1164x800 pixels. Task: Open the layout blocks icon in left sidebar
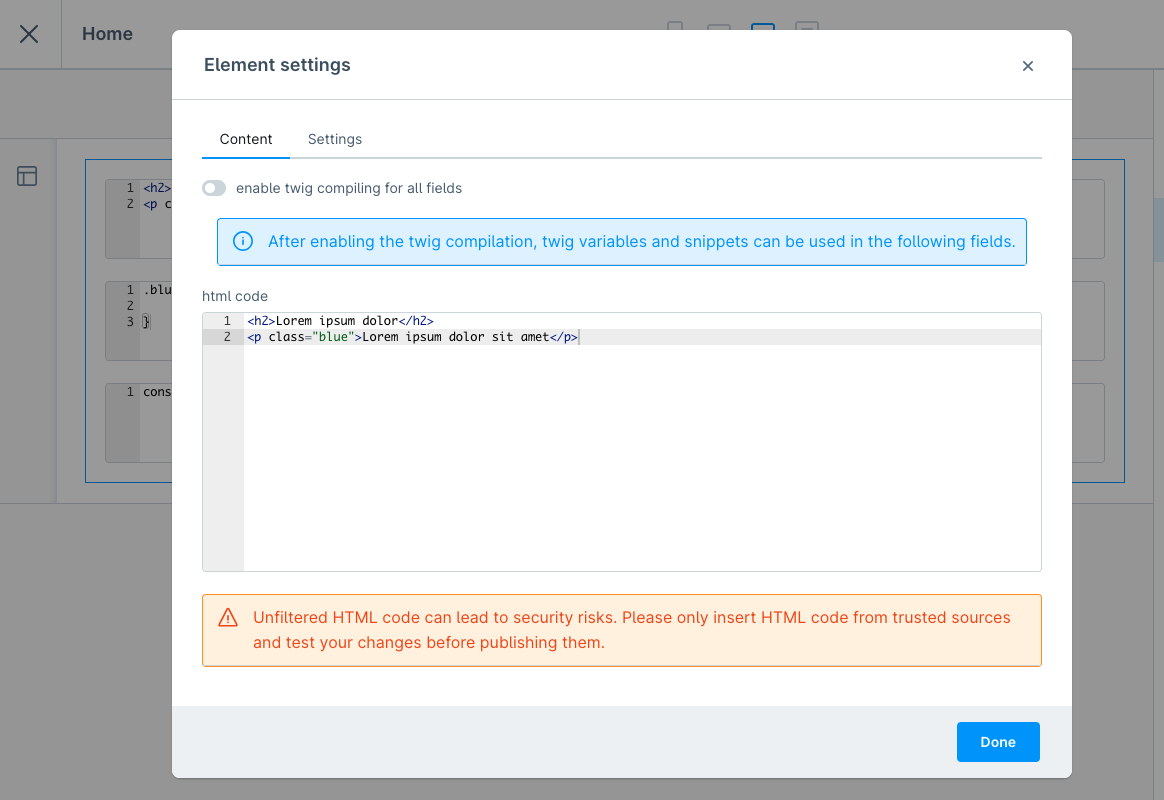coord(27,177)
